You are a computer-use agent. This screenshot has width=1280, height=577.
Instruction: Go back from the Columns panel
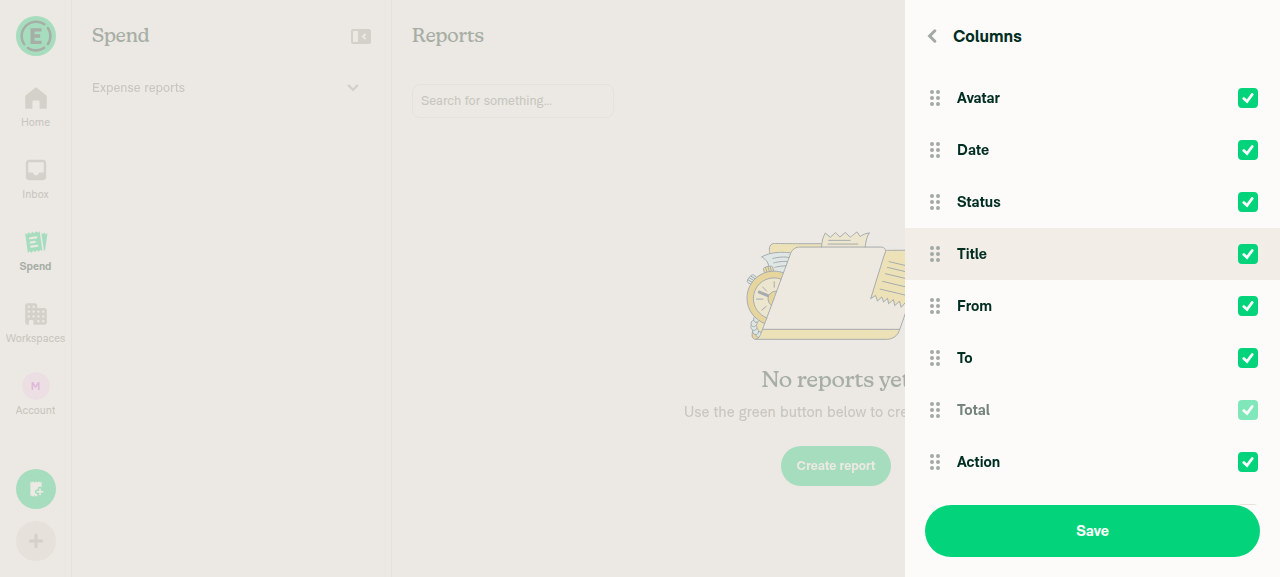(x=932, y=36)
